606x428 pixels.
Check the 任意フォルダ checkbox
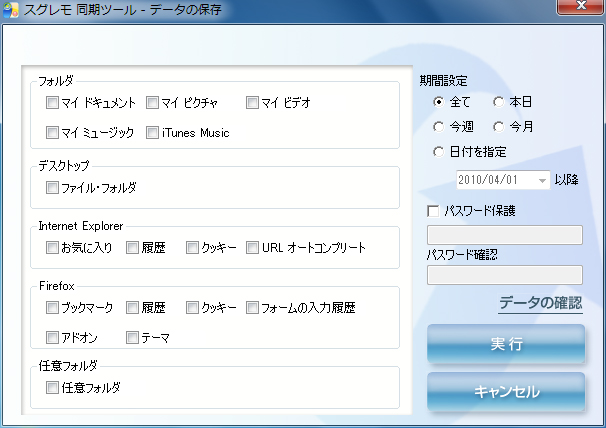[x=52, y=387]
